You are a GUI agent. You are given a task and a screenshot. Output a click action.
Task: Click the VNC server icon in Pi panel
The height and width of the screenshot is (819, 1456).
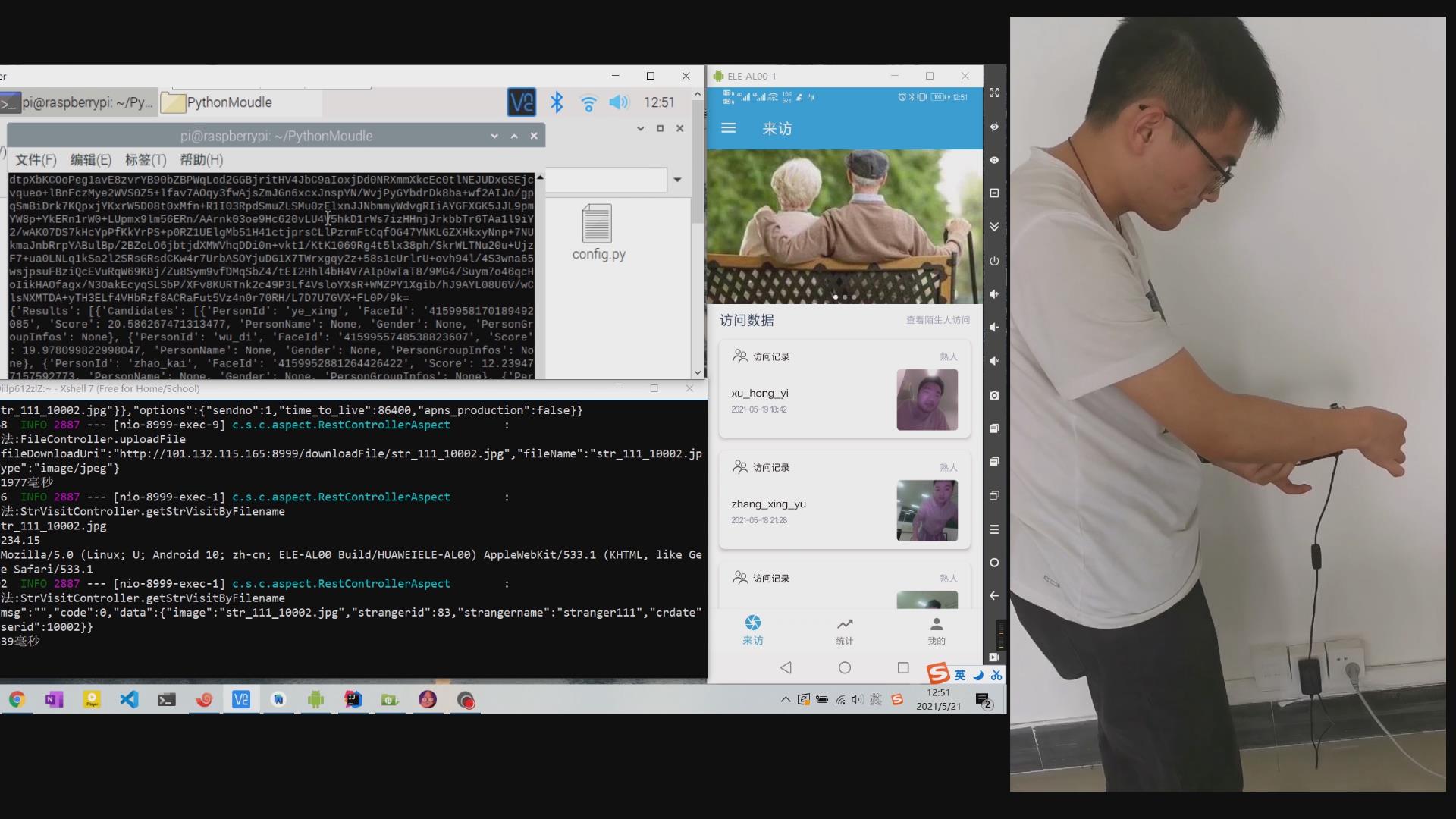coord(521,102)
